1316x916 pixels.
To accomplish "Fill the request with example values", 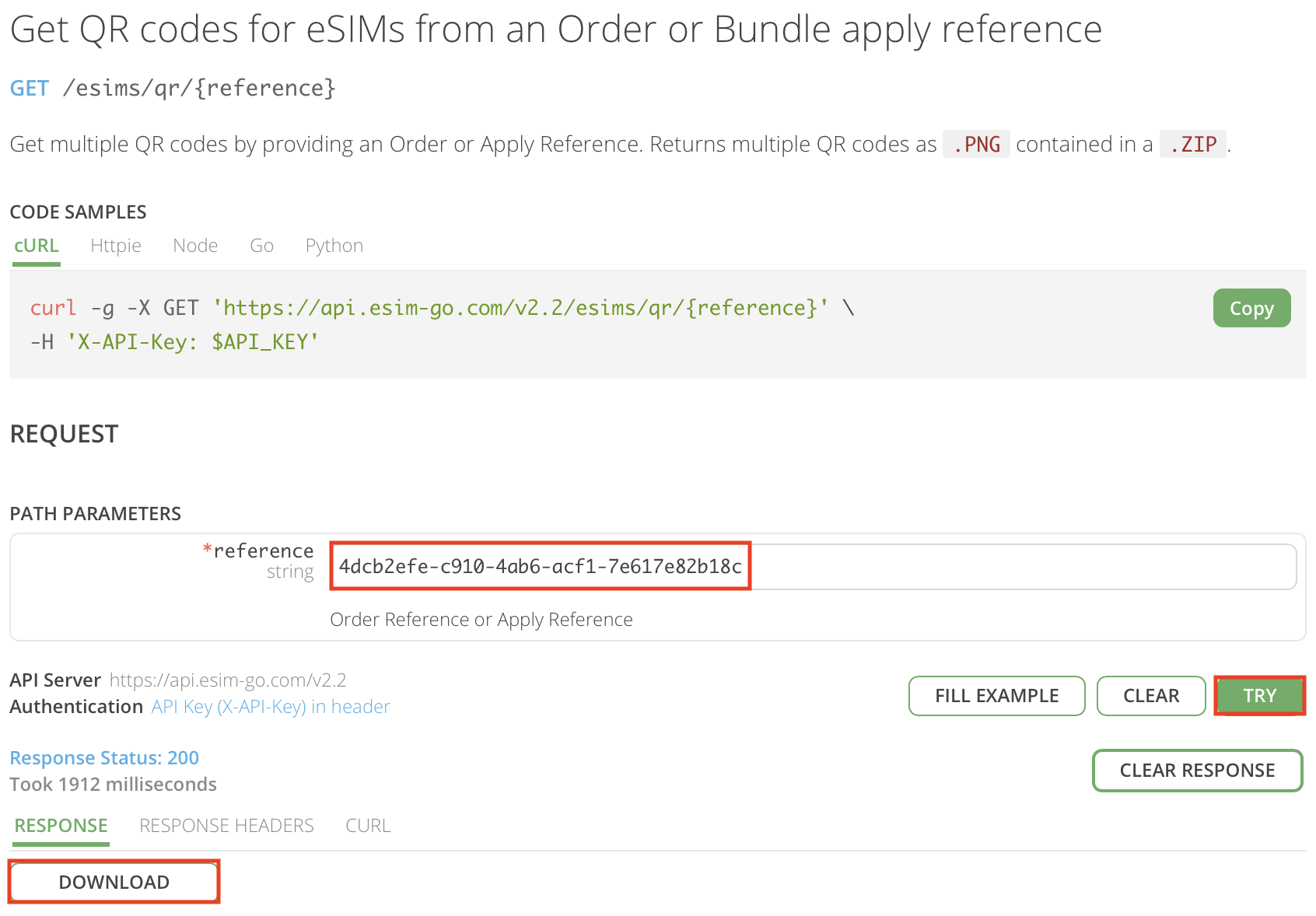I will [996, 696].
